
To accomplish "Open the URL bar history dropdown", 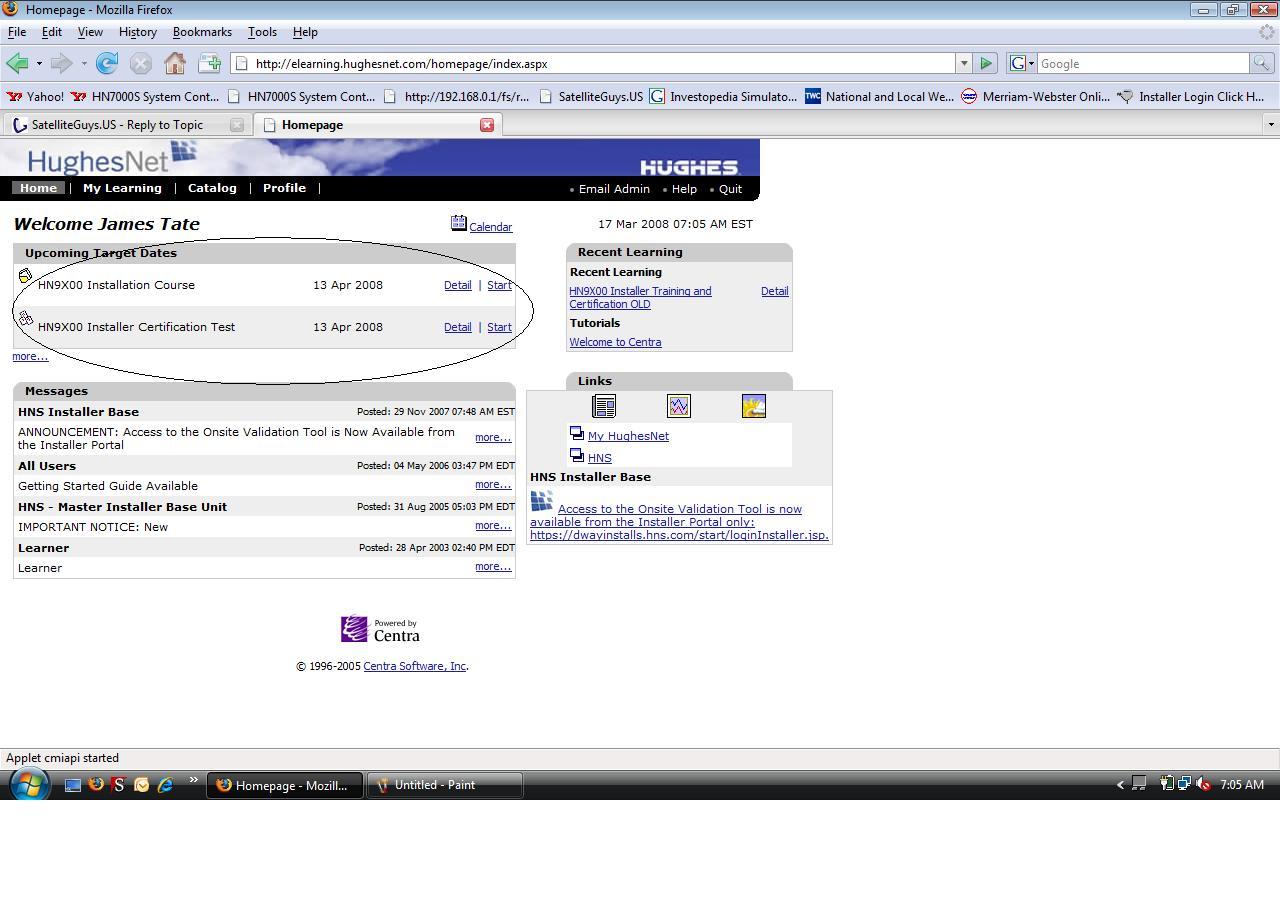I will click(964, 63).
